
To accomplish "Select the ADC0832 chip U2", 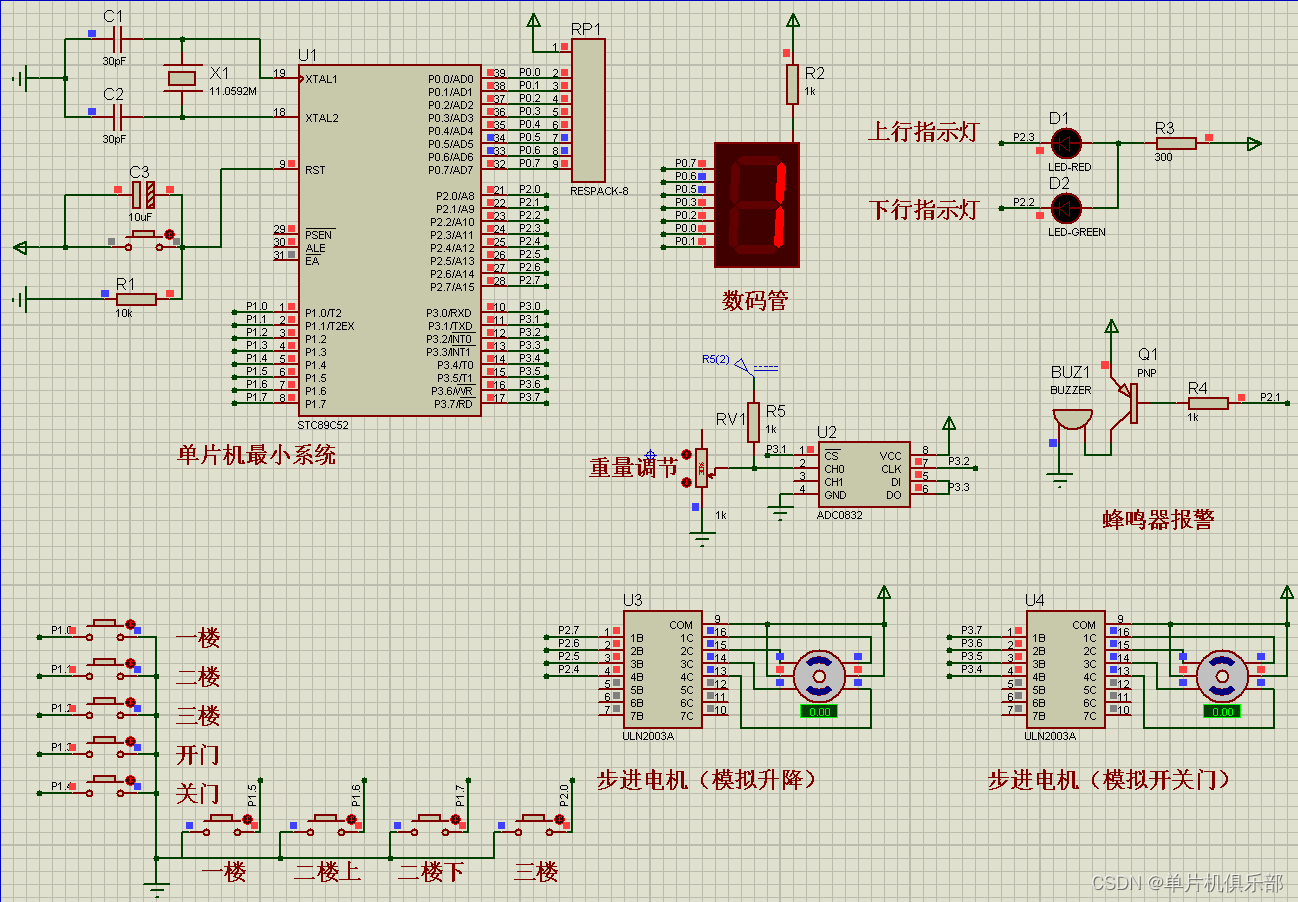I will point(864,474).
